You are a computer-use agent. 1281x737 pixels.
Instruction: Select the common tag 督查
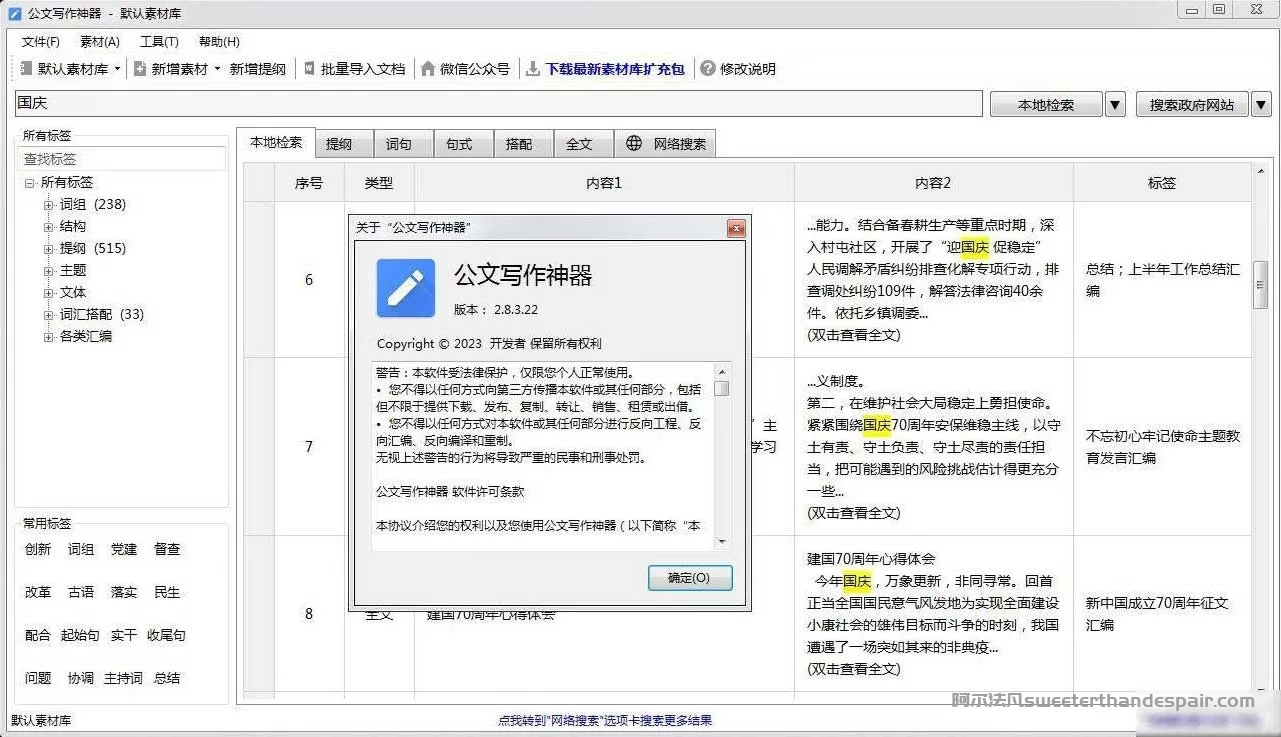tap(167, 549)
